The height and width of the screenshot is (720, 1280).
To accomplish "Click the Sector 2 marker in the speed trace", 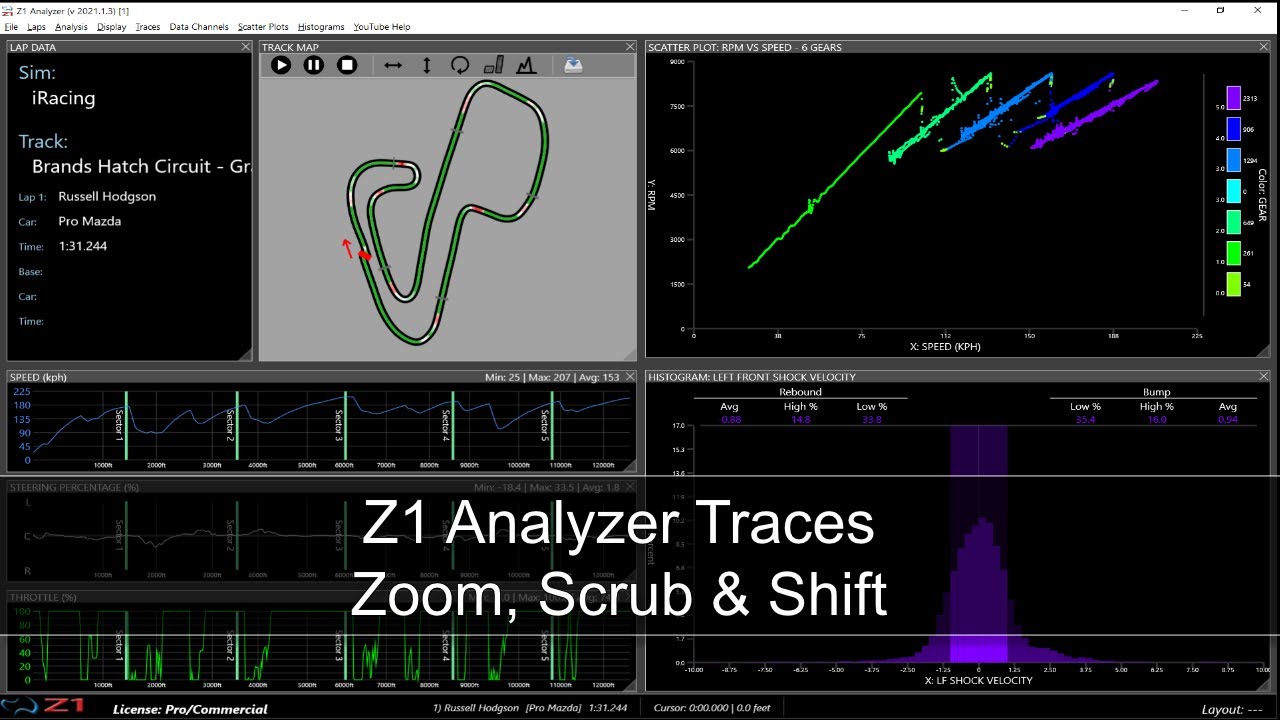I will click(237, 425).
